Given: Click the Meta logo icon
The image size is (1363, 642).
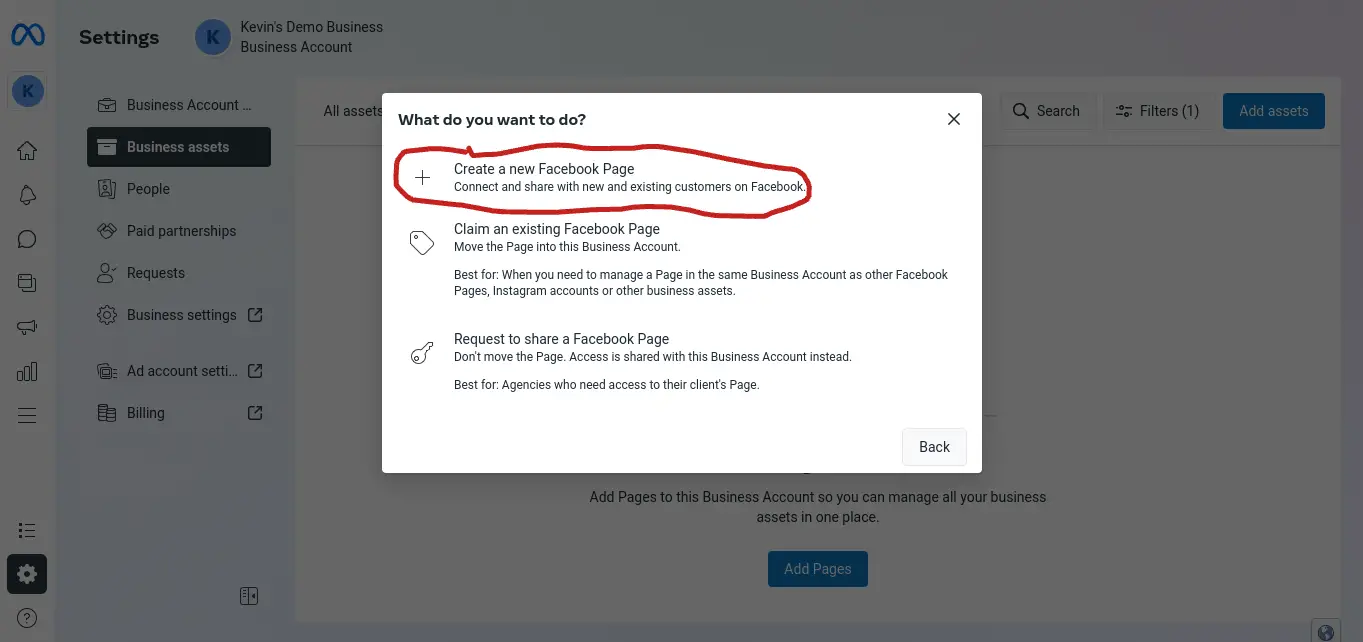Looking at the screenshot, I should click(x=27, y=36).
